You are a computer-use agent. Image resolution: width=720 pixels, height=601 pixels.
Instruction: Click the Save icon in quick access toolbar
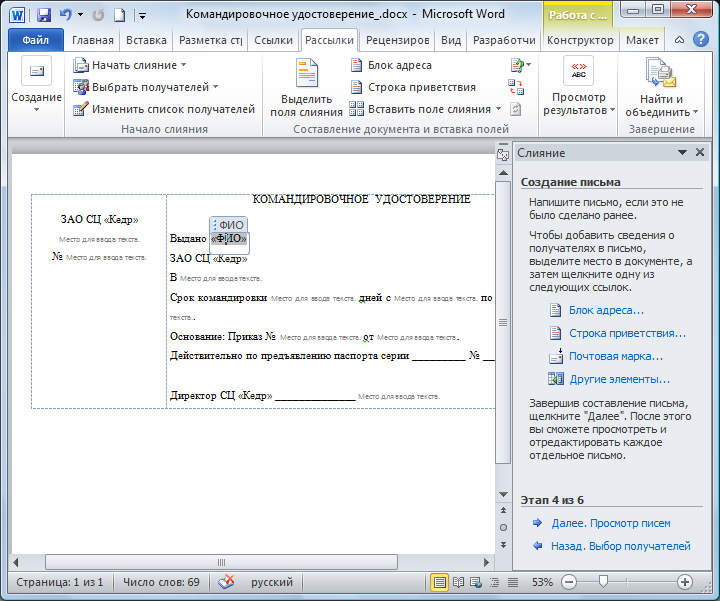coord(44,15)
